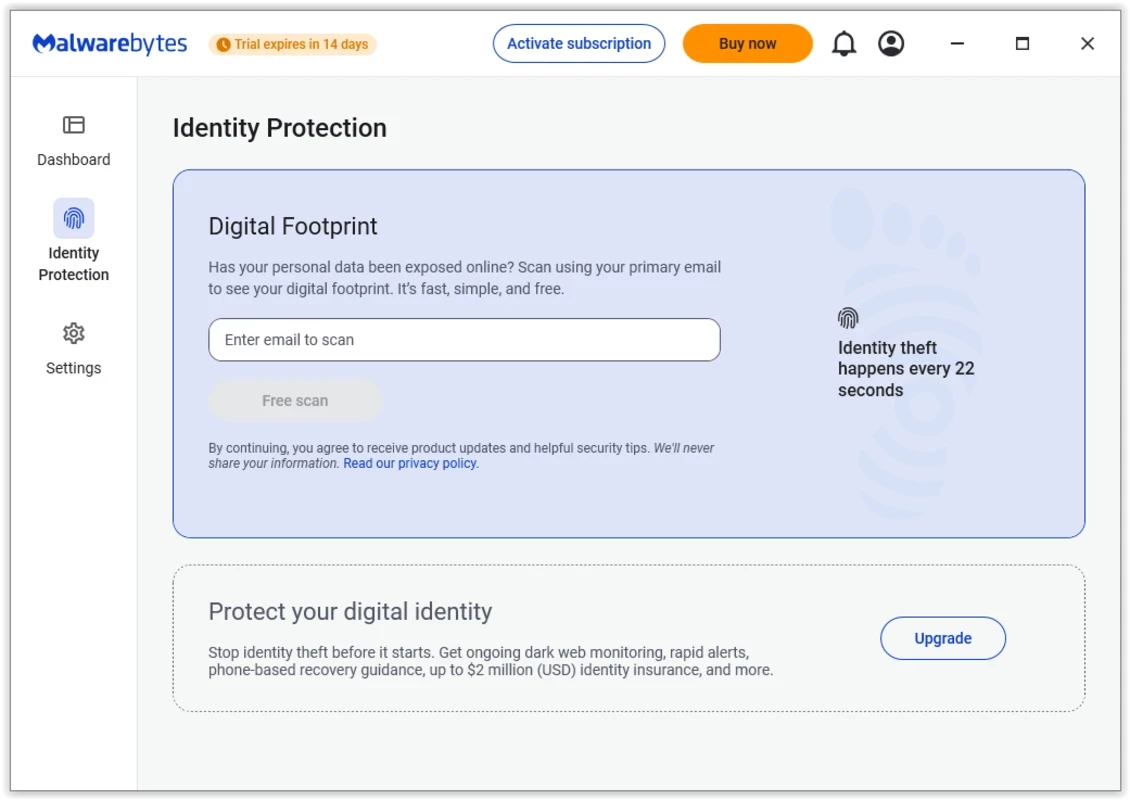This screenshot has width=1130, height=800.
Task: Click the Protect your digital identity heading
Action: coord(350,611)
